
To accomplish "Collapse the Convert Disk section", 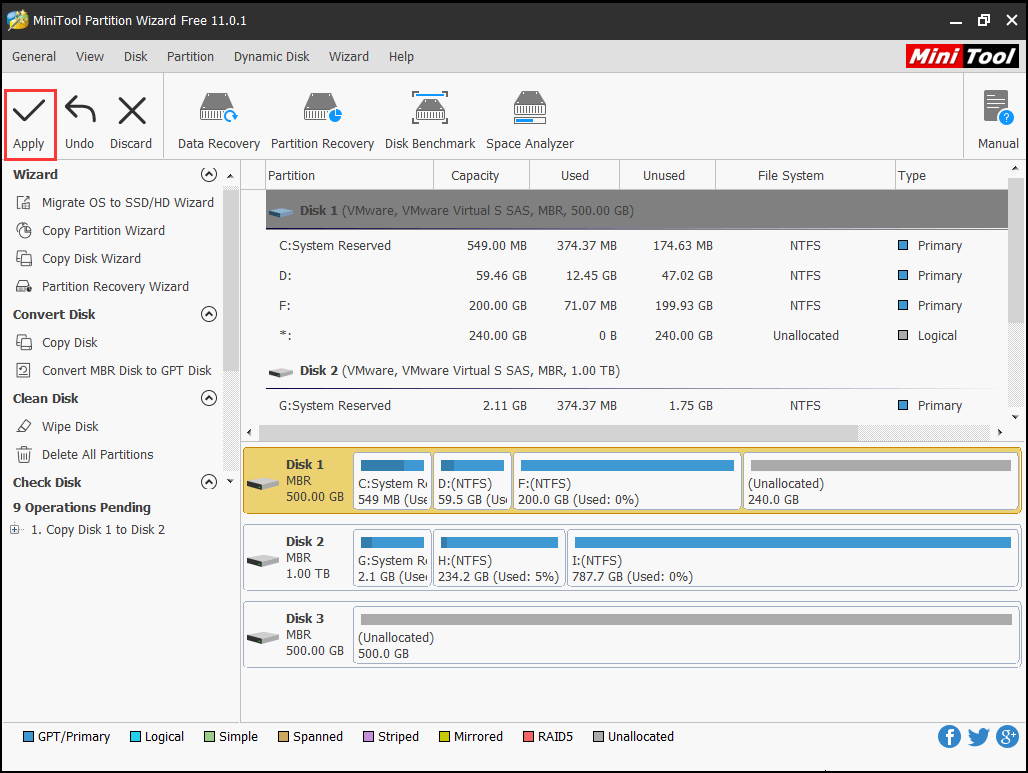I will (208, 314).
